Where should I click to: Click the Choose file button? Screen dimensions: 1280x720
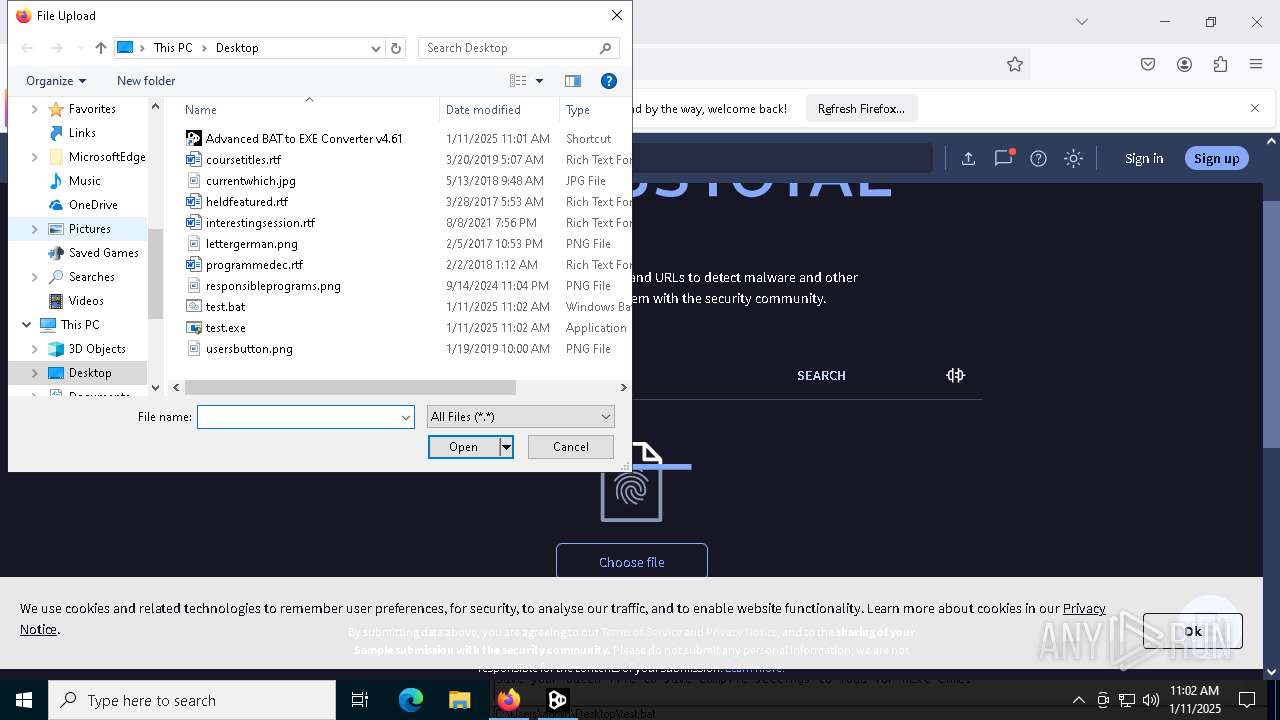click(632, 562)
